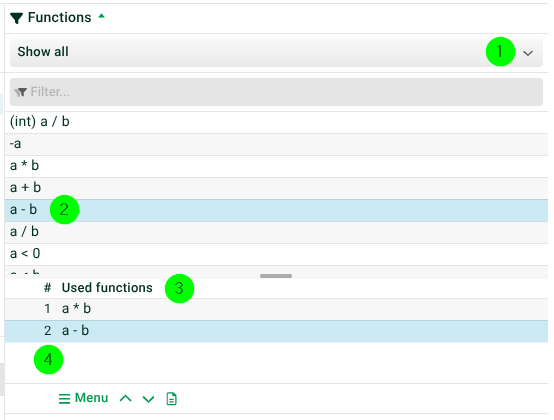Screen dimensions: 554x420
Task: Click the Used functions column header
Action: coord(107,288)
